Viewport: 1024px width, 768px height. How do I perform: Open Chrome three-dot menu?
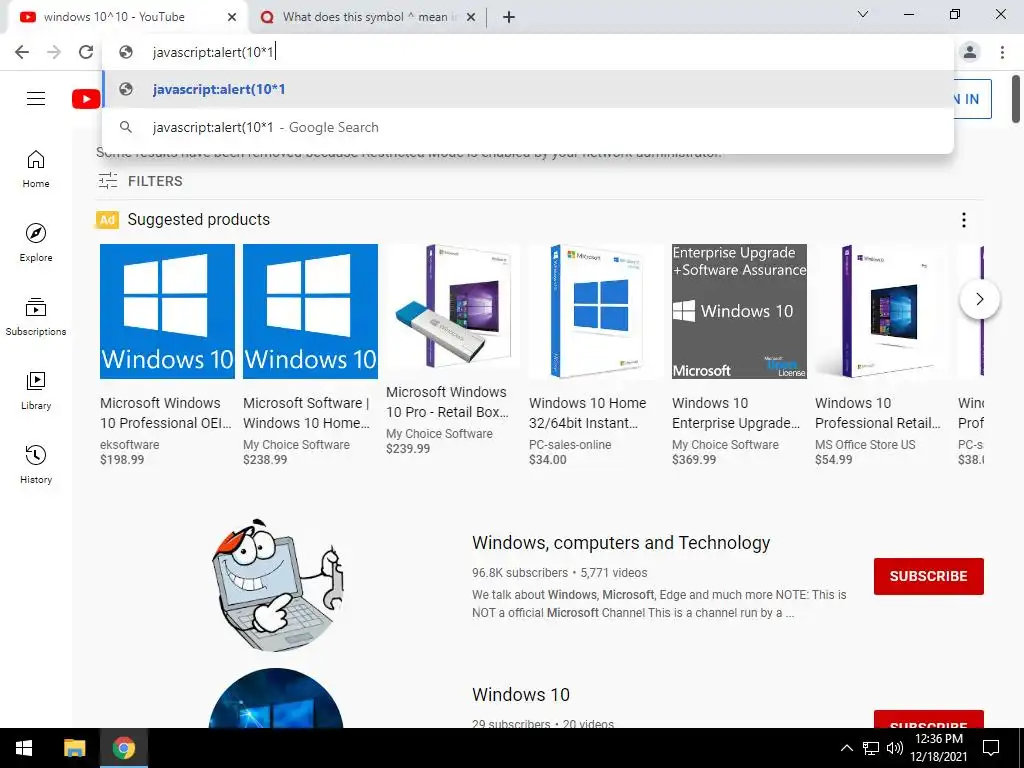click(x=1002, y=52)
